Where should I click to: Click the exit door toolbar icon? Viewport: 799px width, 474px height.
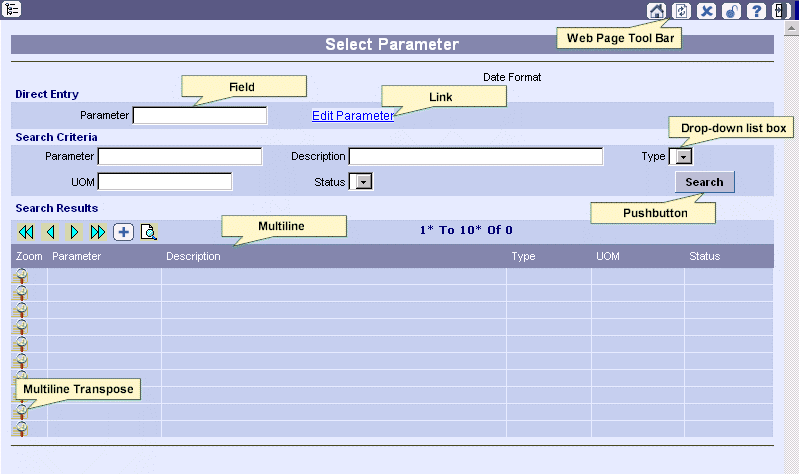(781, 11)
